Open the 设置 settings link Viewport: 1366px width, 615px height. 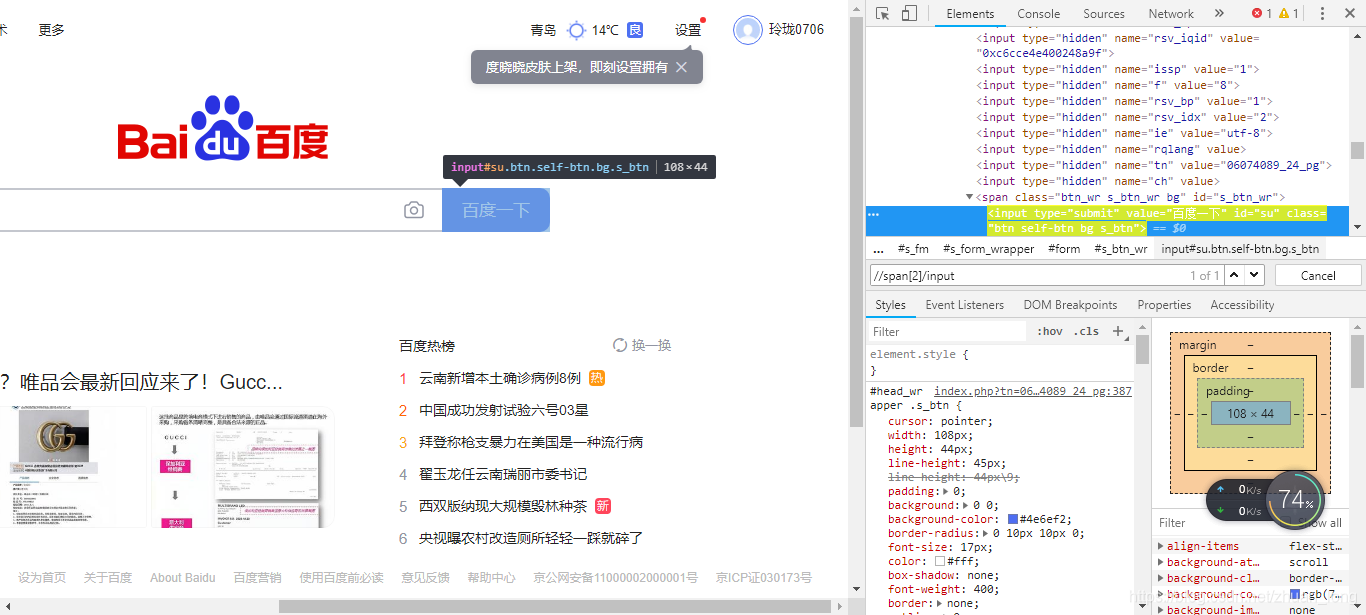pos(688,30)
